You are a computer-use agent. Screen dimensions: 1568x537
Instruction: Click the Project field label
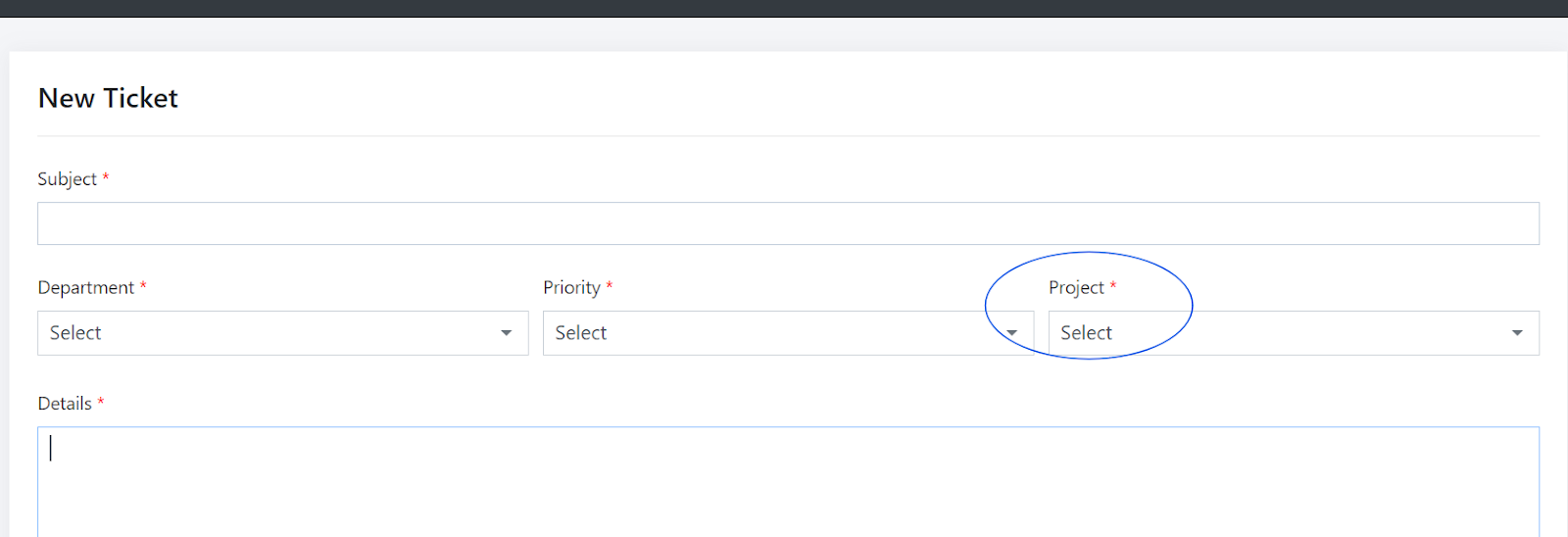point(1076,288)
